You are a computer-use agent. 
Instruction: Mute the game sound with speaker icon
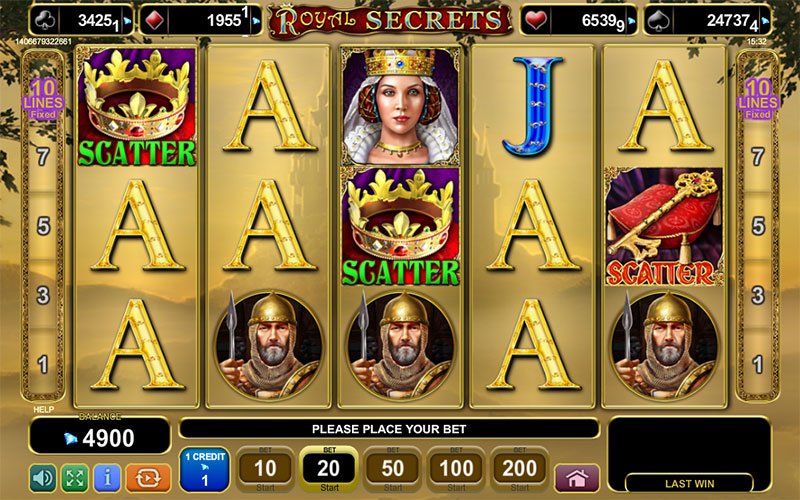pyautogui.click(x=43, y=478)
